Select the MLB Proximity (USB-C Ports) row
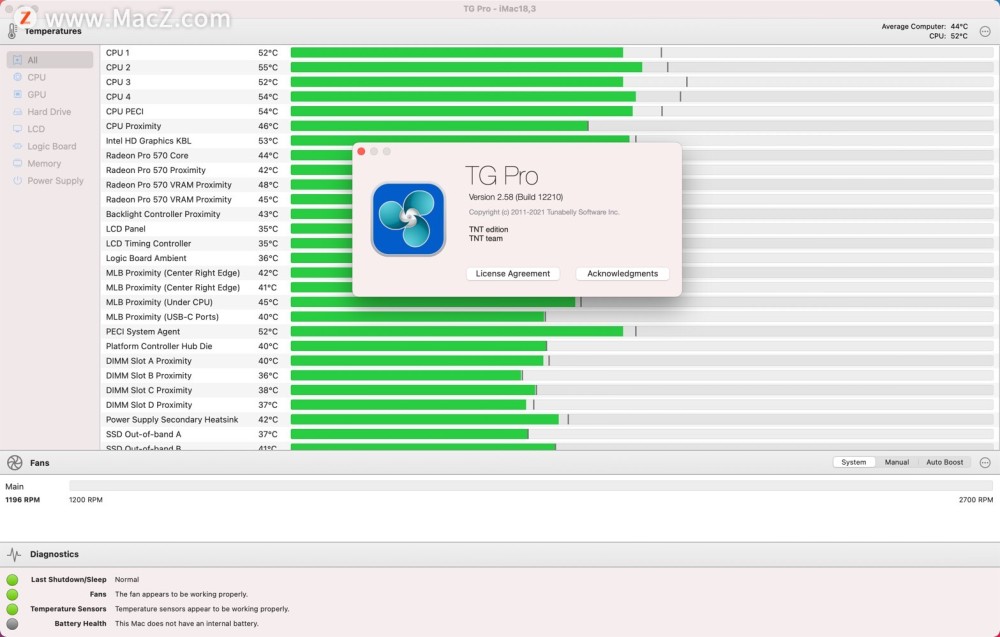 550,317
